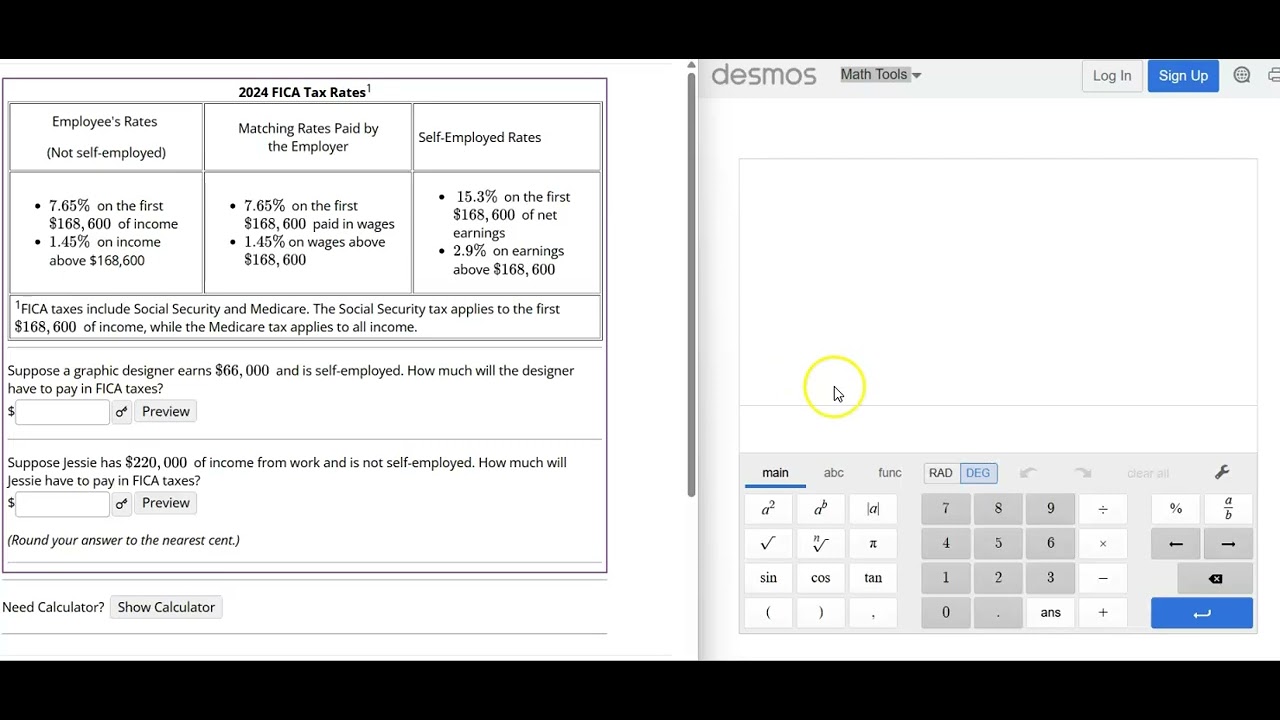Click the number 9 key
This screenshot has width=1280, height=720.
coord(1050,509)
